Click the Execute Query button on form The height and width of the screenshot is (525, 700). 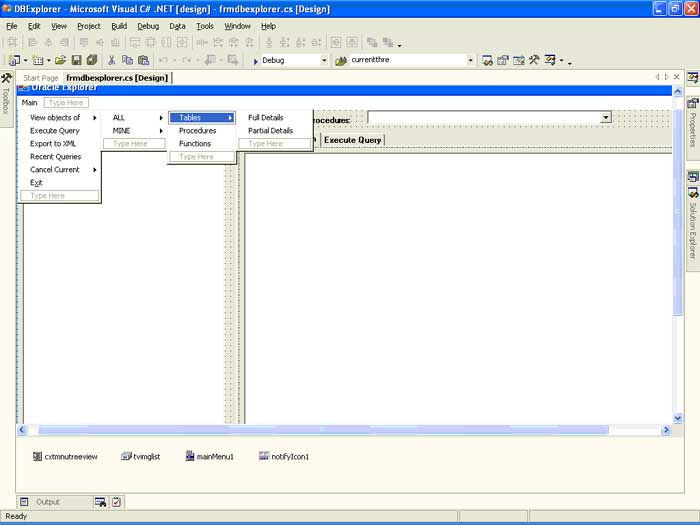(352, 140)
